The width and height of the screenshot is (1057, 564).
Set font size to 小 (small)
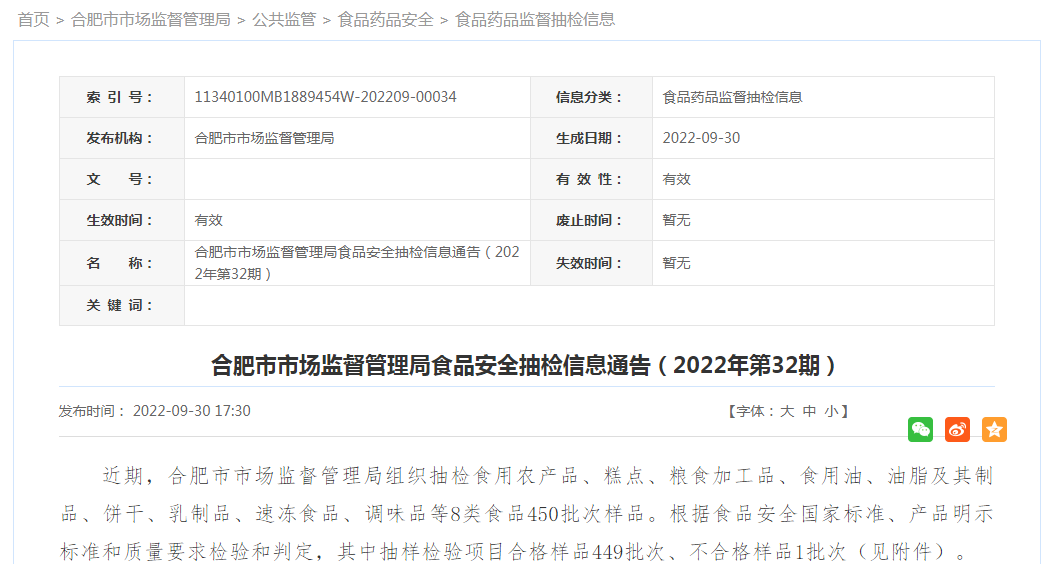point(830,411)
